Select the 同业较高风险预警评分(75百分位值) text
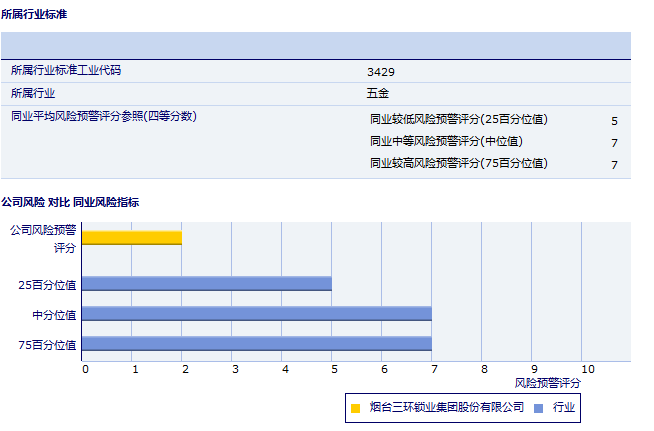The image size is (654, 431). 458,163
